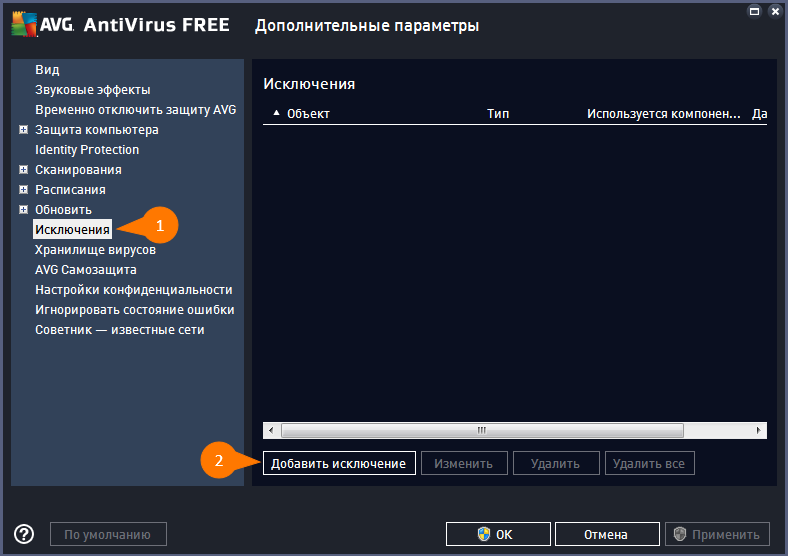Open Хранилище вирусов settings
The image size is (788, 556).
[x=95, y=250]
